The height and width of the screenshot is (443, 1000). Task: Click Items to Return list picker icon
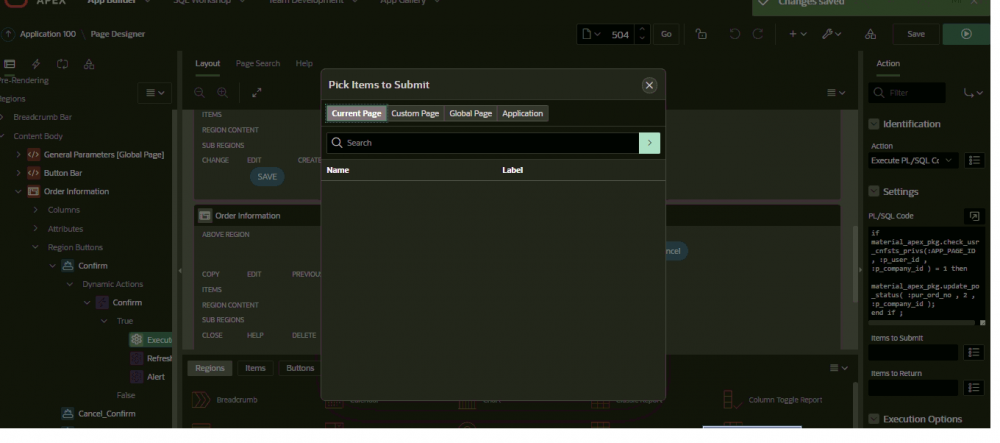[974, 388]
